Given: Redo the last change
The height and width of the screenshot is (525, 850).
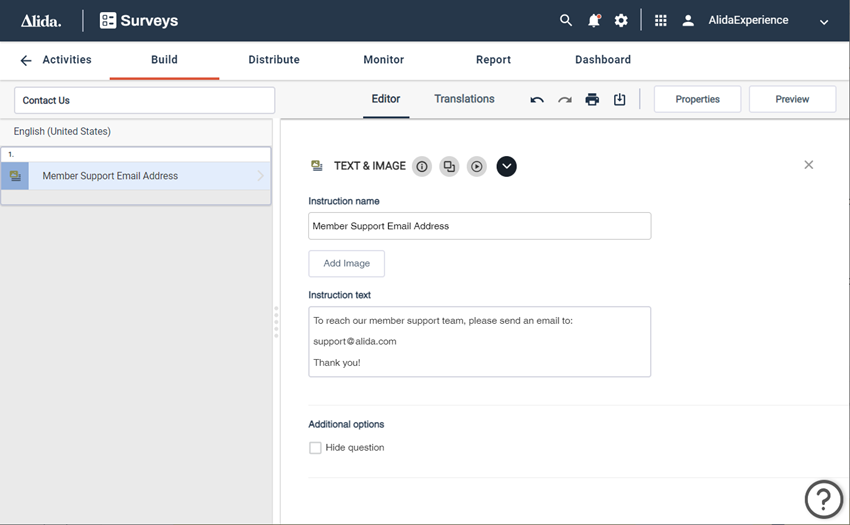Looking at the screenshot, I should click(x=565, y=100).
